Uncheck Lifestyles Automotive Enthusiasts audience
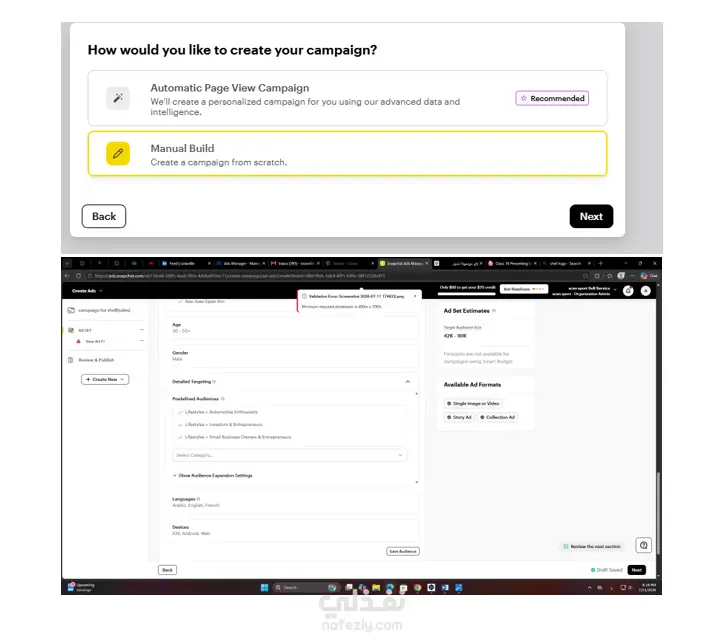The image size is (723, 633). [x=180, y=412]
